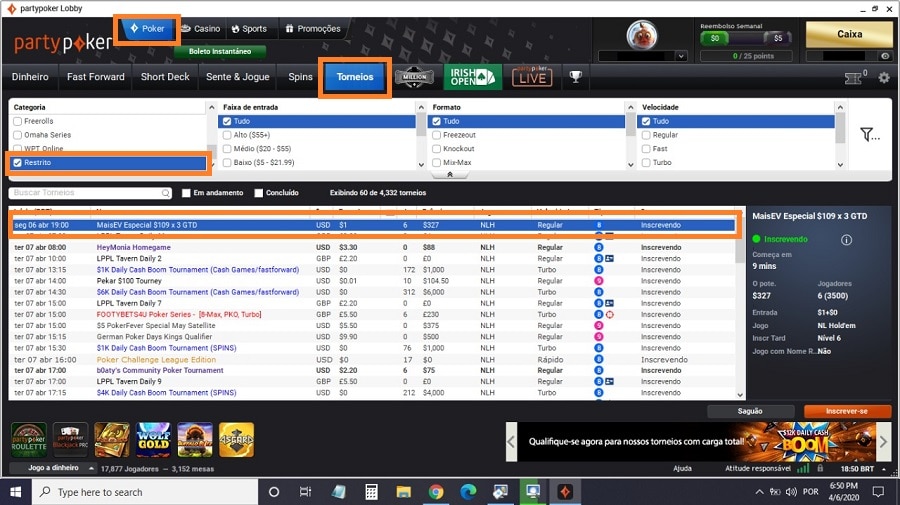Click the search magnifier icon

click(165, 193)
